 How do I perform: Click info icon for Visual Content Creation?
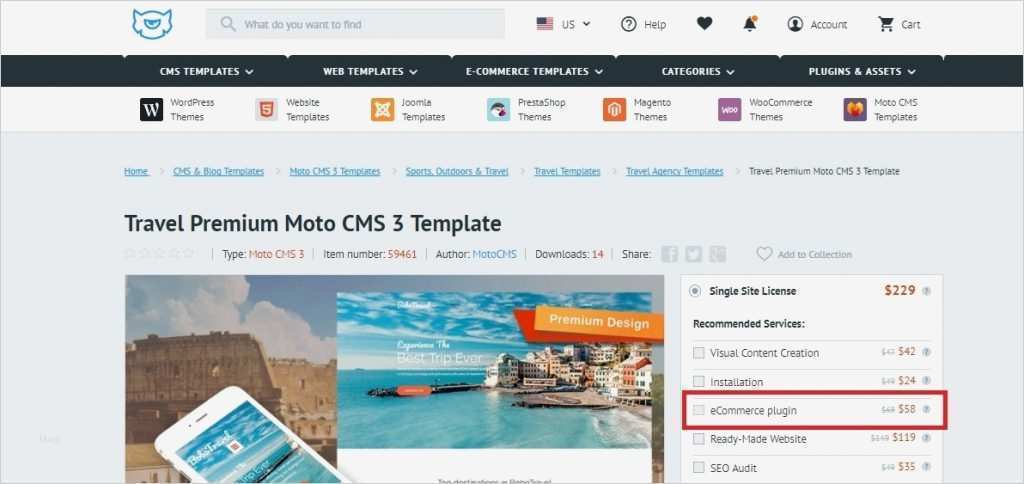[x=926, y=352]
